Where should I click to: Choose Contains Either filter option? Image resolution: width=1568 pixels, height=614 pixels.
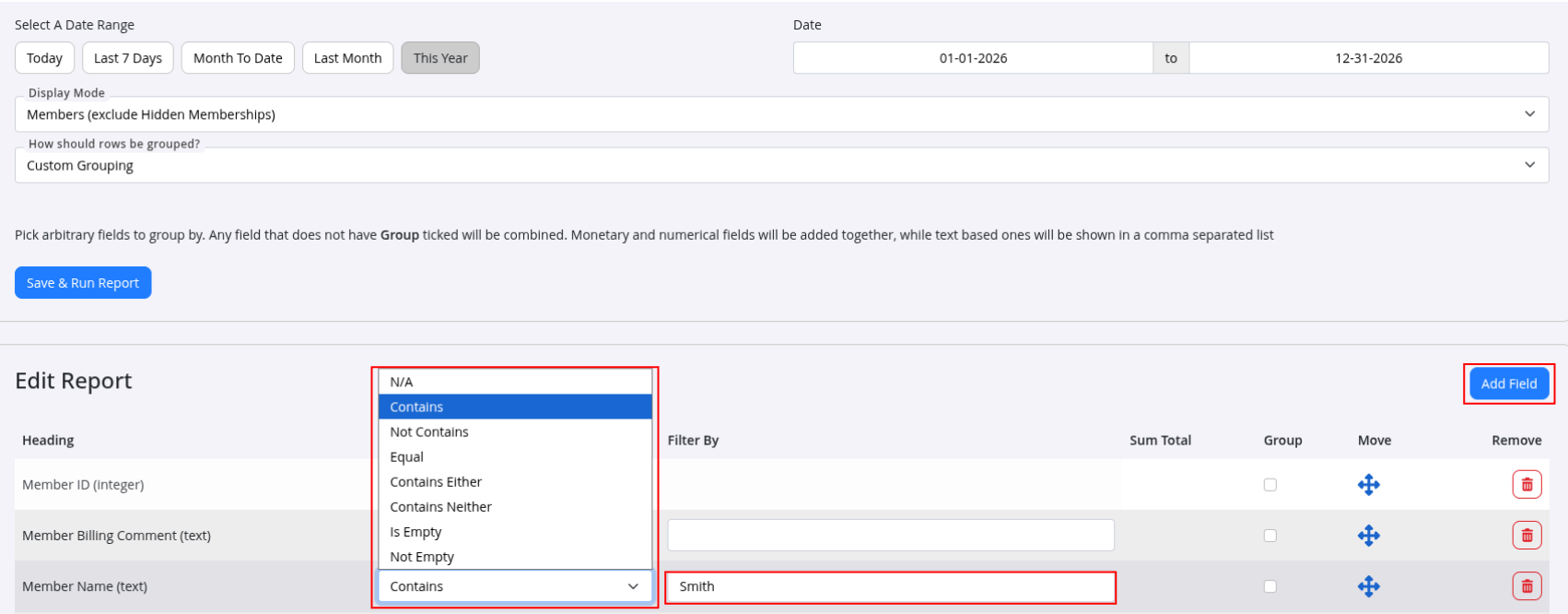[x=515, y=481]
